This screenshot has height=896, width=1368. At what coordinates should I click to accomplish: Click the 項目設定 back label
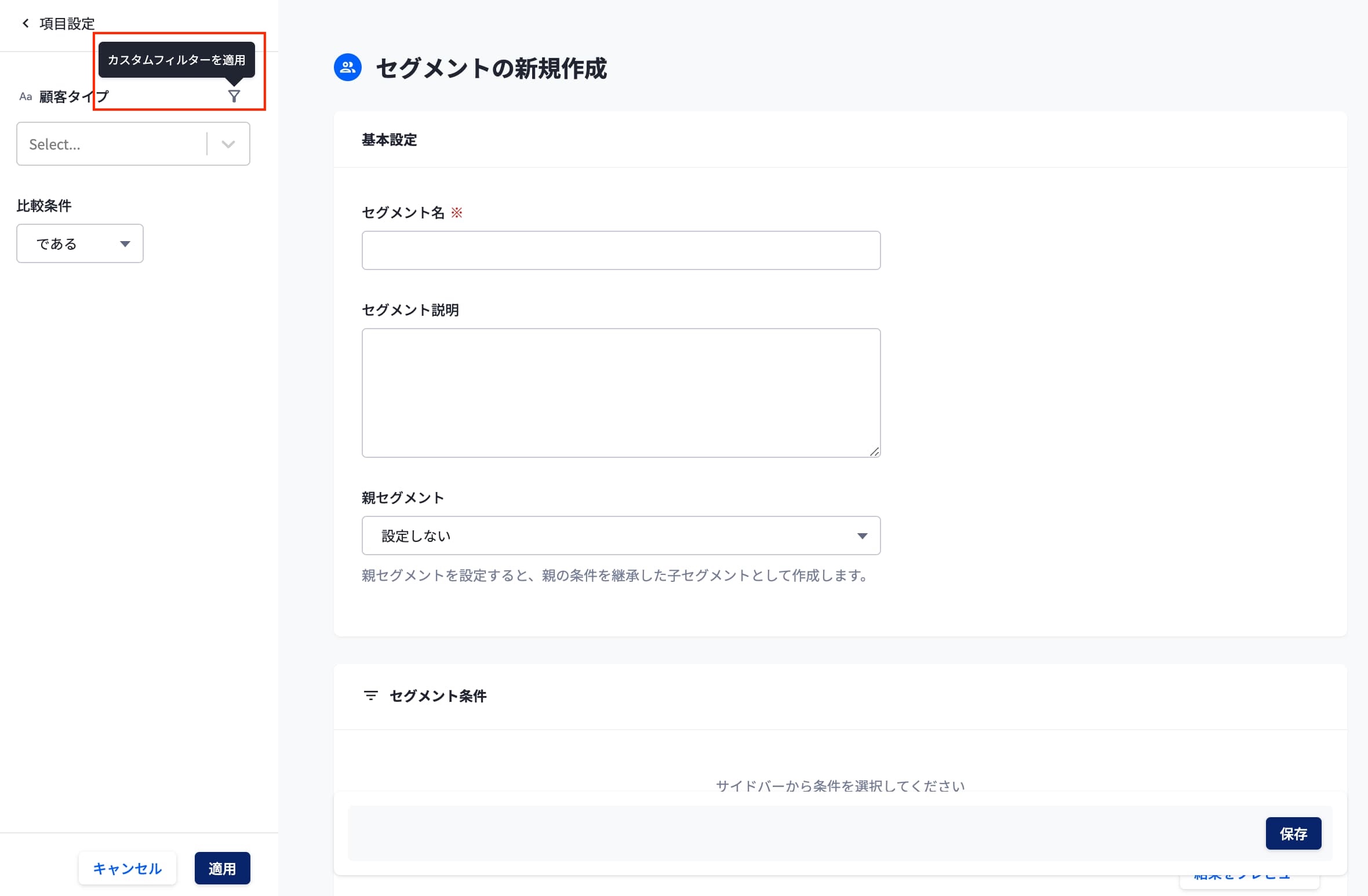pyautogui.click(x=67, y=24)
